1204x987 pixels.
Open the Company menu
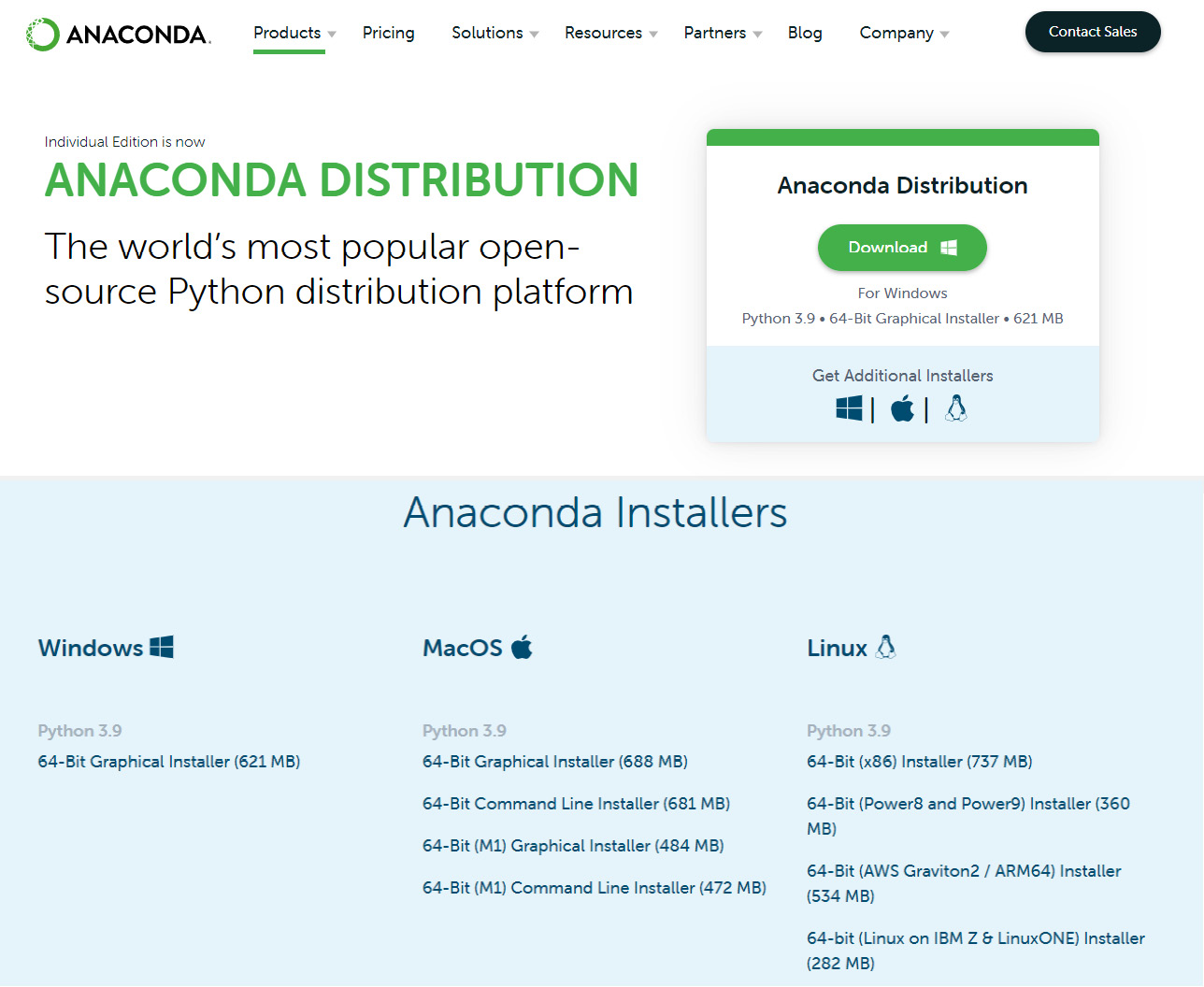[x=896, y=33]
